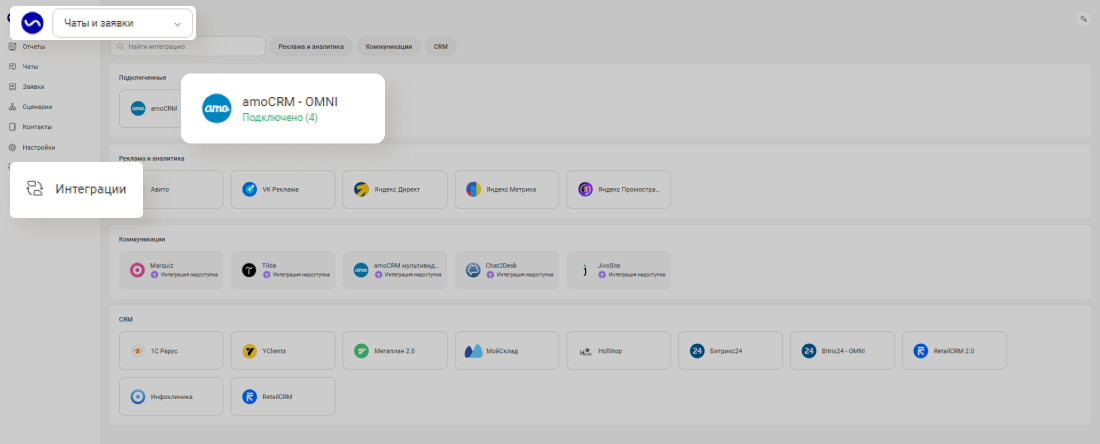This screenshot has width=1100, height=444.
Task: Click the Chat2Desk logo icon
Action: 474,270
